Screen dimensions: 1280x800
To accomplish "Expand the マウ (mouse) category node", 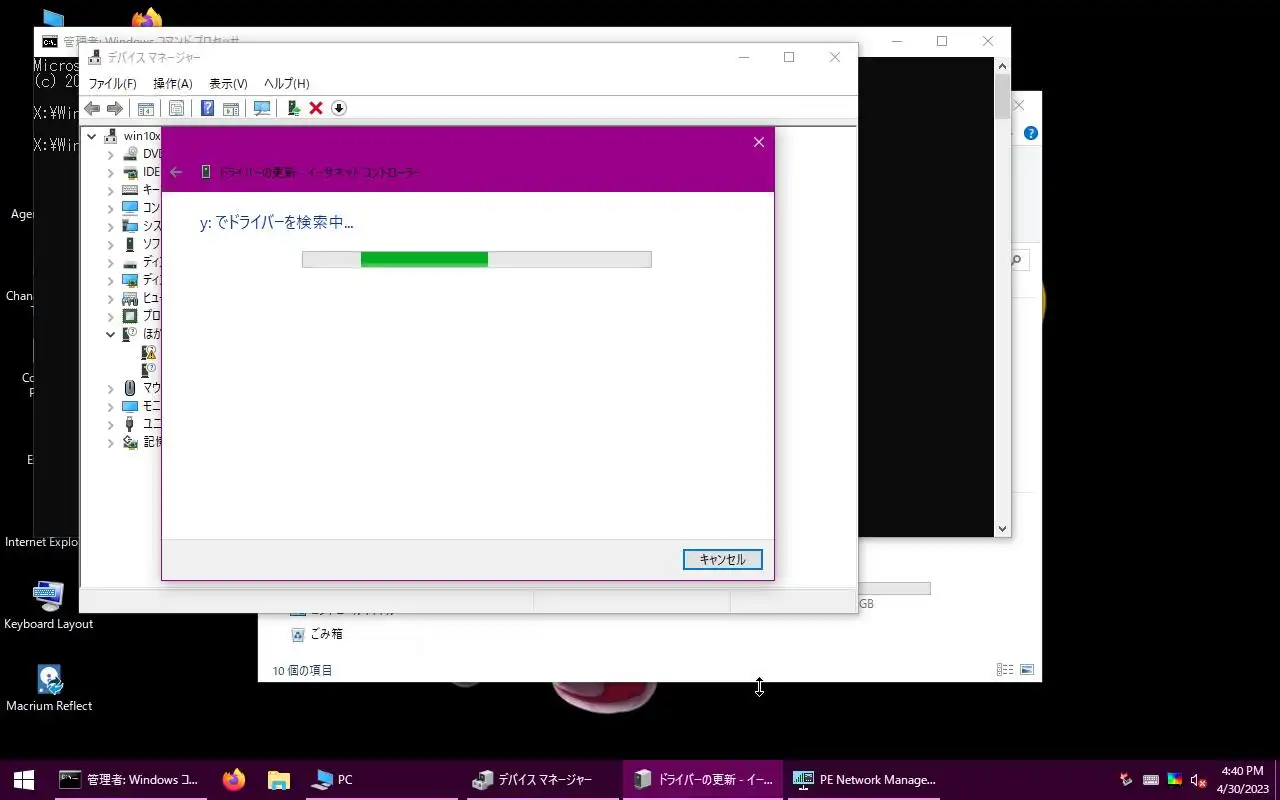I will [111, 388].
